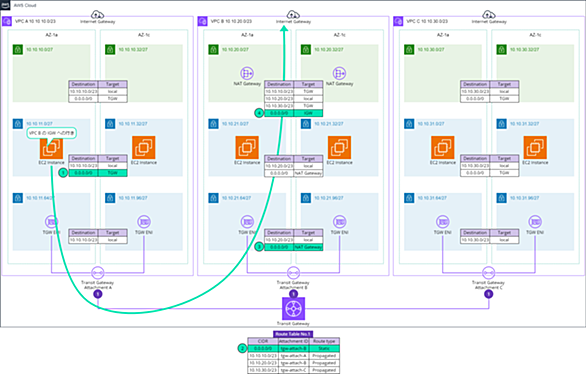Select step 4 marker beside IGW route

click(259, 113)
